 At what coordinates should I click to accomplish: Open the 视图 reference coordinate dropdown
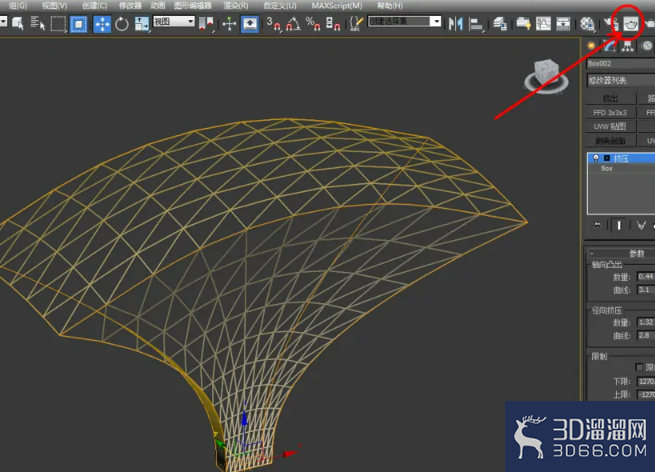174,21
